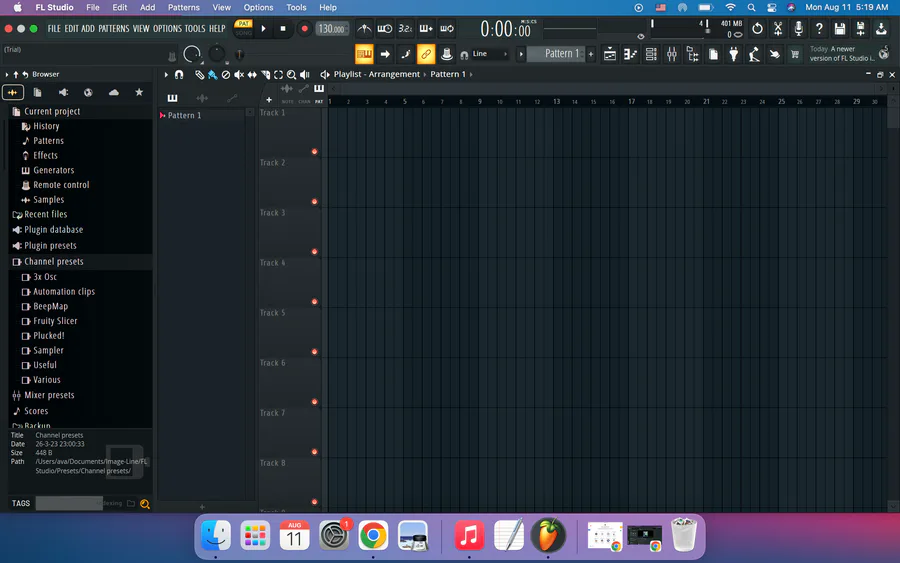Open the OPTIONS menu in FL toolbar
The height and width of the screenshot is (563, 900).
coord(167,29)
